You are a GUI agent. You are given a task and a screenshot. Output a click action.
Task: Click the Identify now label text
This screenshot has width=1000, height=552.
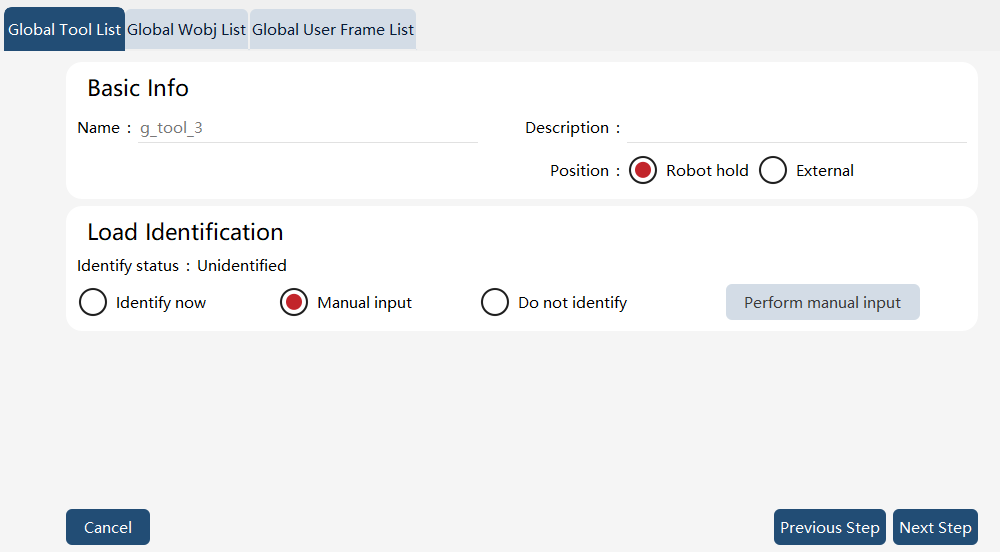click(x=161, y=303)
